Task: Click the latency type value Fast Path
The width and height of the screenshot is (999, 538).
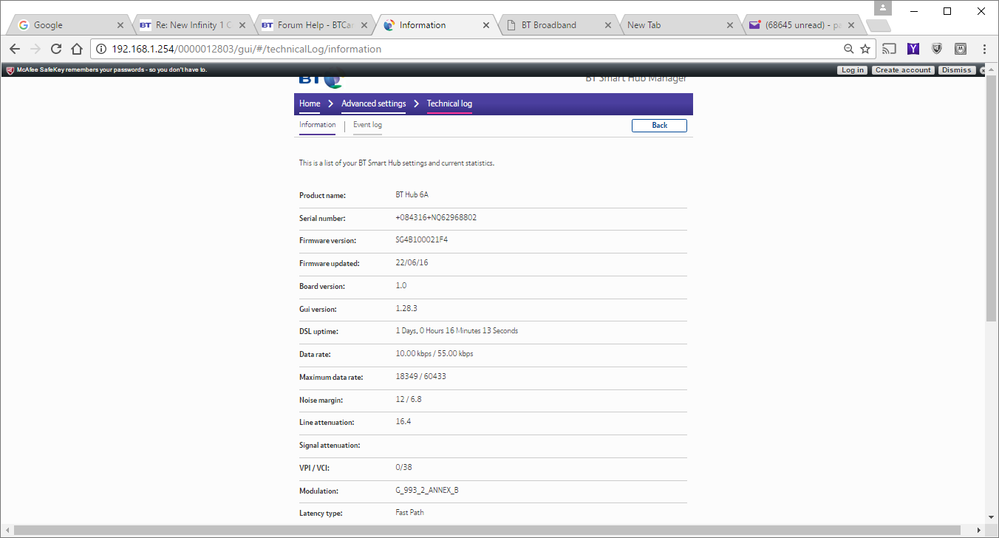Action: point(410,513)
